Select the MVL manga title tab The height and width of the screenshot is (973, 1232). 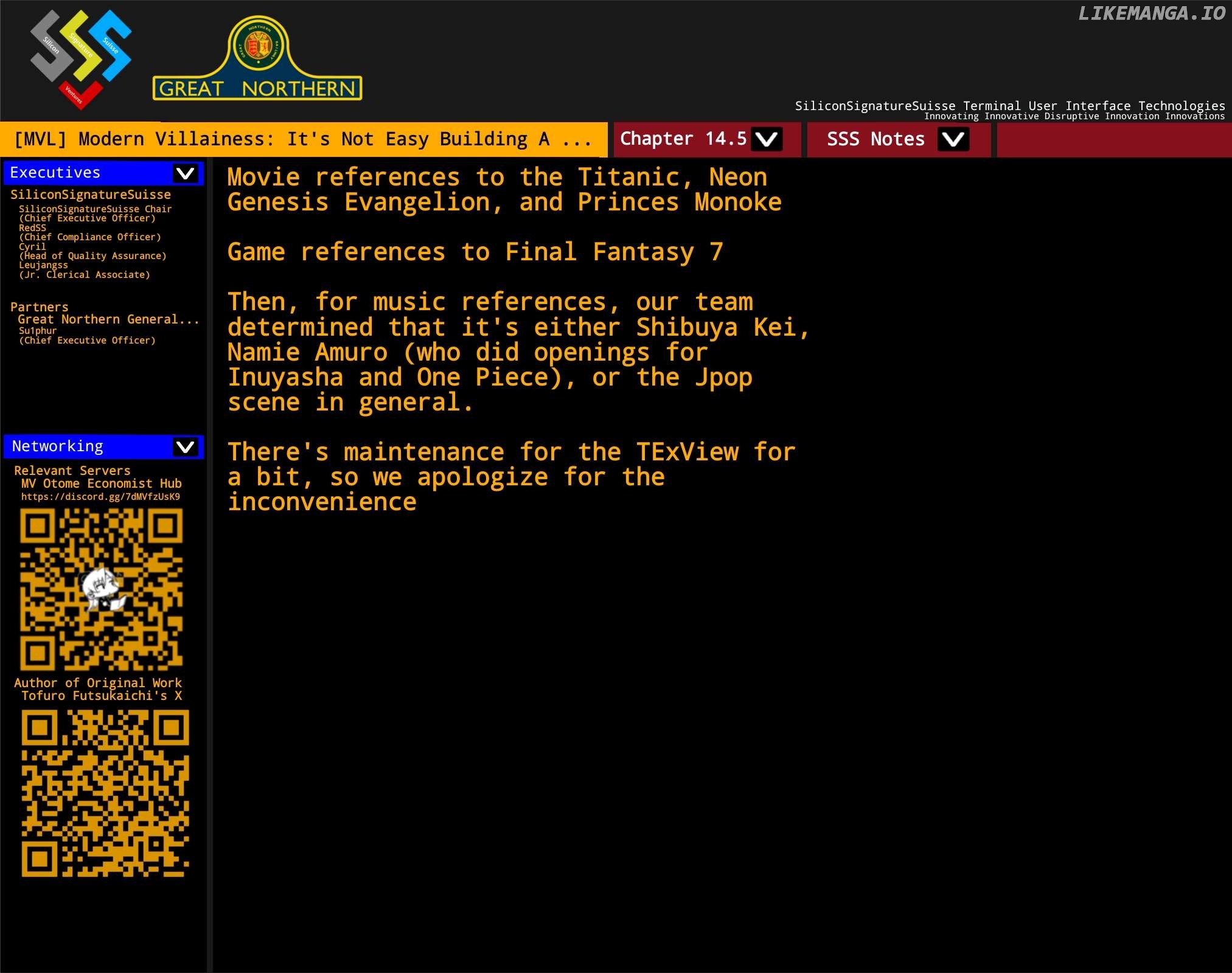pyautogui.click(x=307, y=139)
